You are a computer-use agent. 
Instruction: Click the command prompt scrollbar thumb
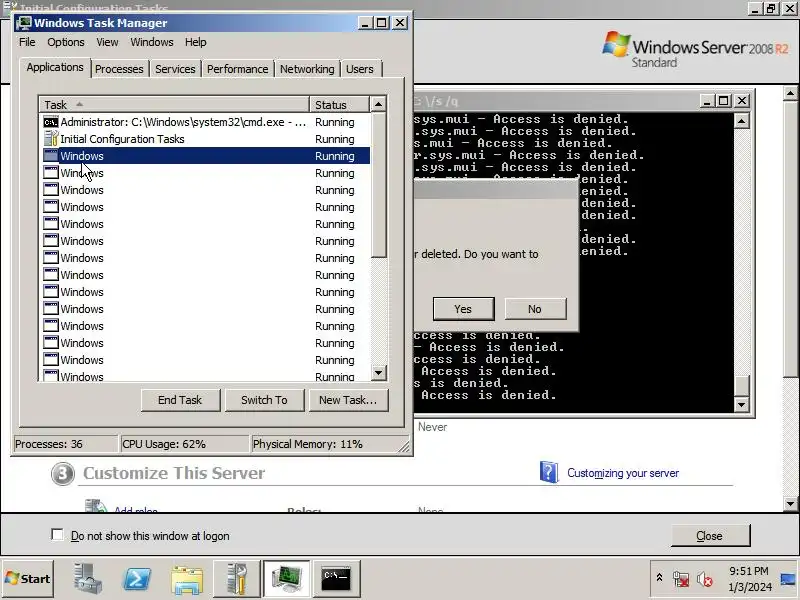[741, 385]
